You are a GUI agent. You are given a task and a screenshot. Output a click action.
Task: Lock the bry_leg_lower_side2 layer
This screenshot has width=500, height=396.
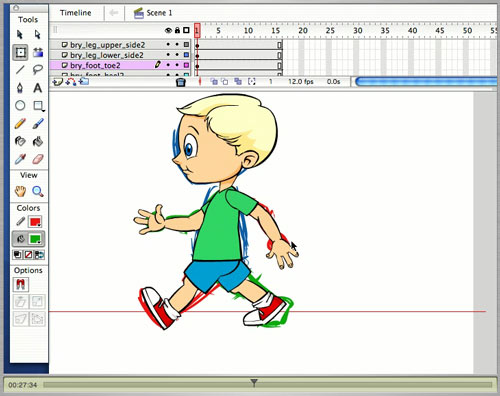pos(177,55)
